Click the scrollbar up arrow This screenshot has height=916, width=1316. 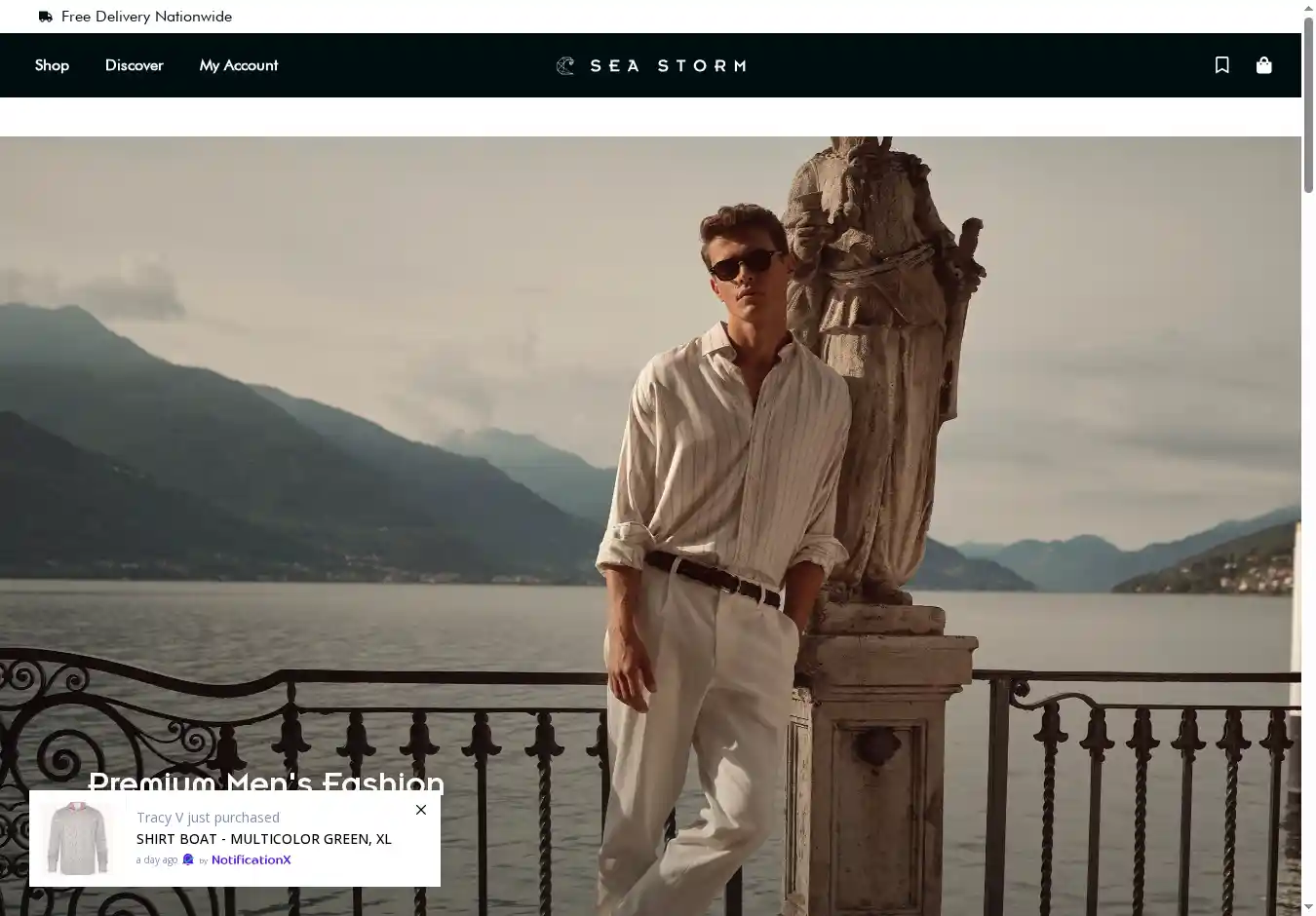pyautogui.click(x=1308, y=9)
